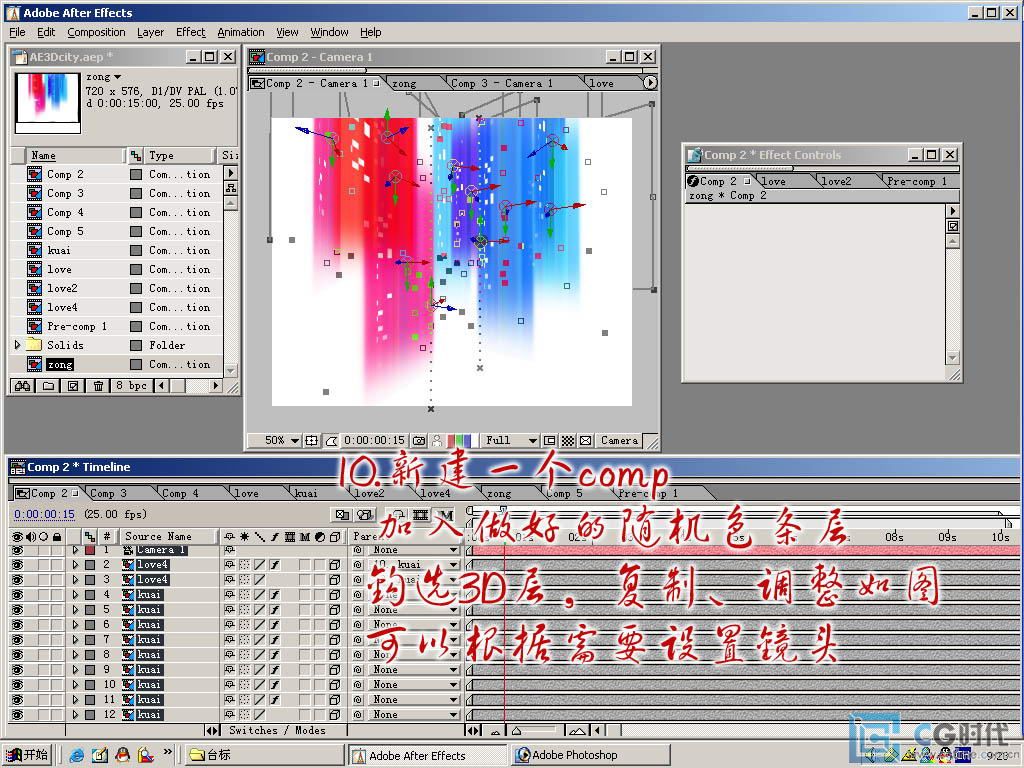The height and width of the screenshot is (768, 1024).
Task: Click the binoculars Find icon in Project window
Action: (x=22, y=386)
